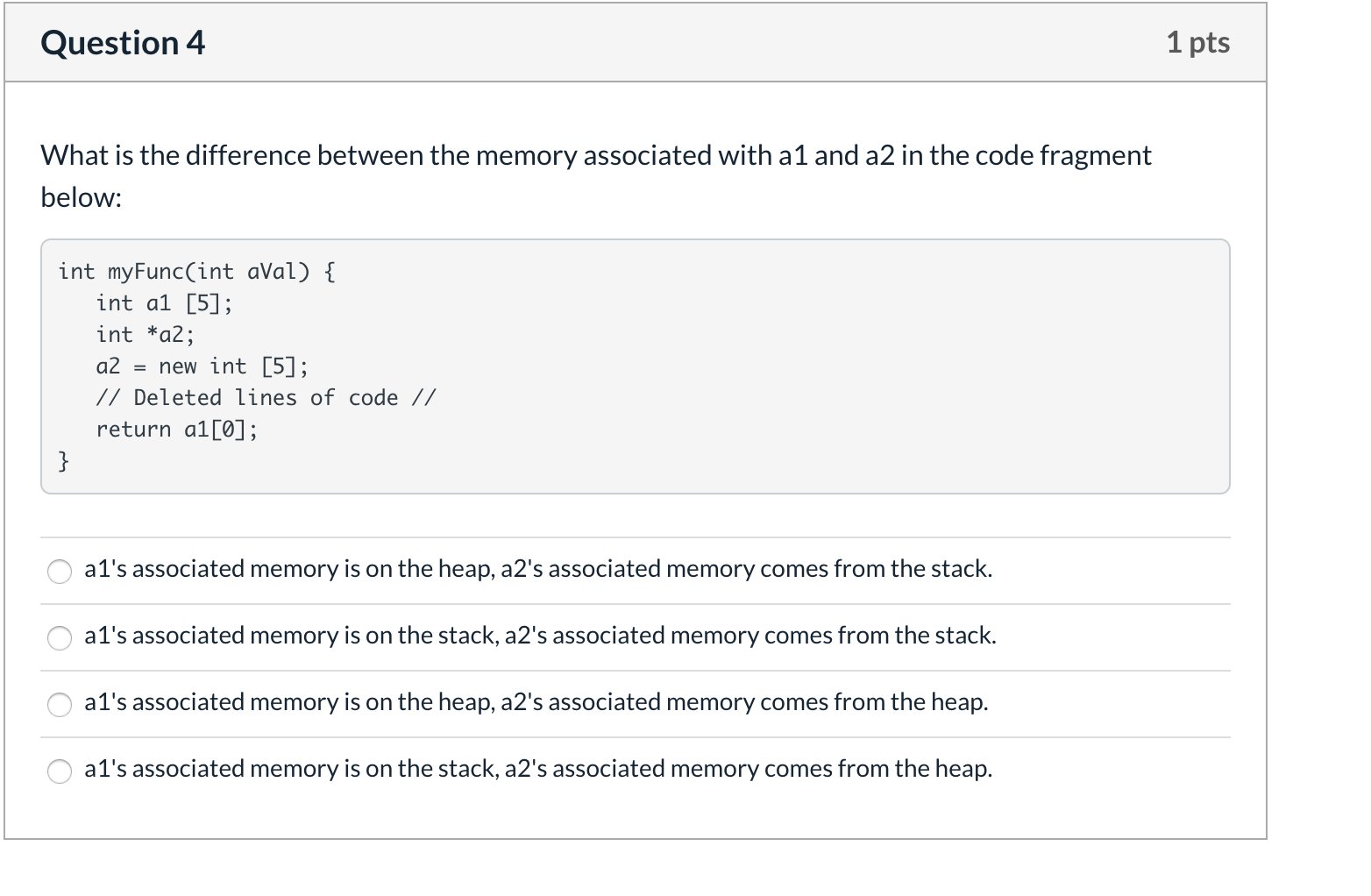Viewport: 1371px width, 896px height.
Task: Click the word 'new' in the code
Action: click(x=178, y=366)
